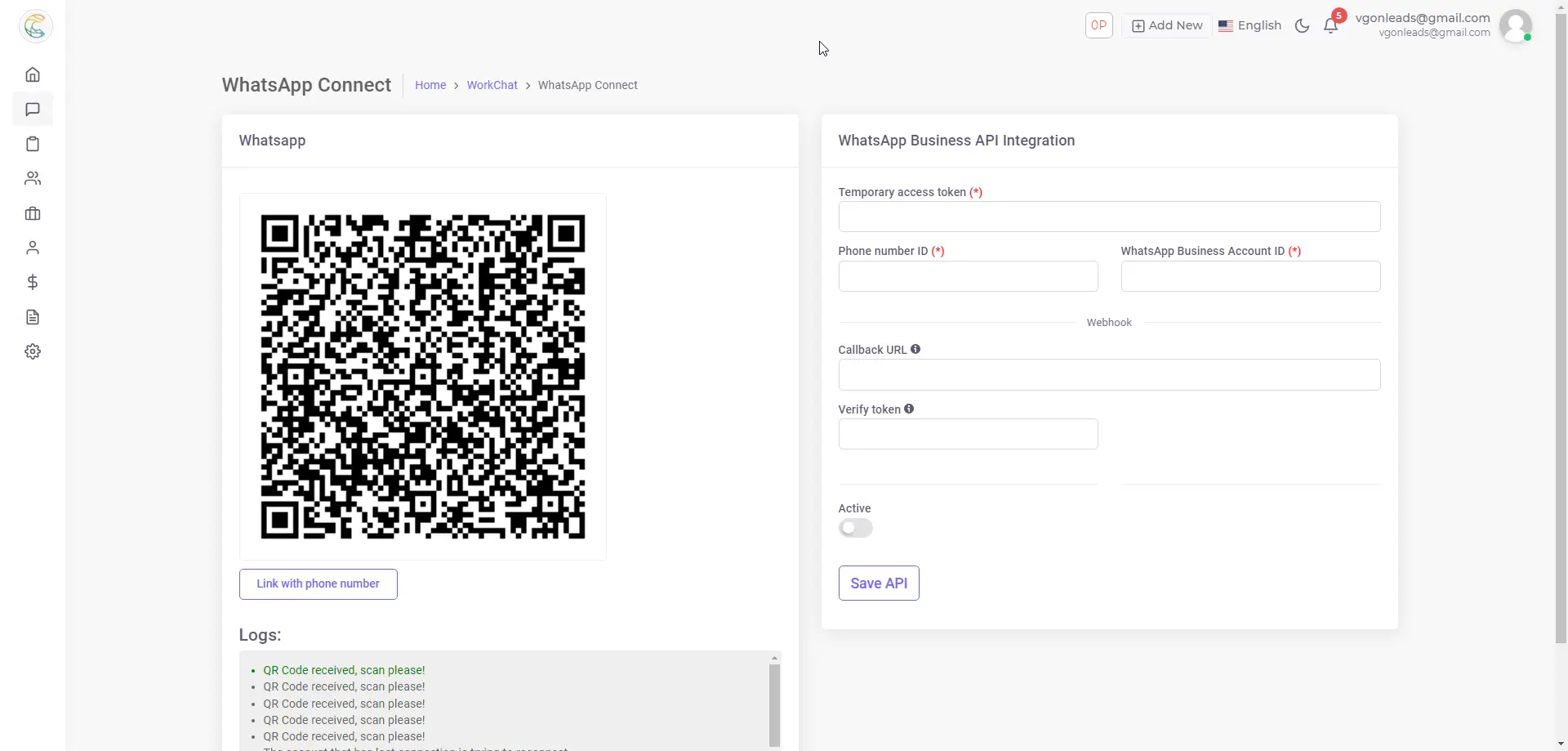Open the account profile avatar menu
1568x751 pixels.
[x=1516, y=25]
